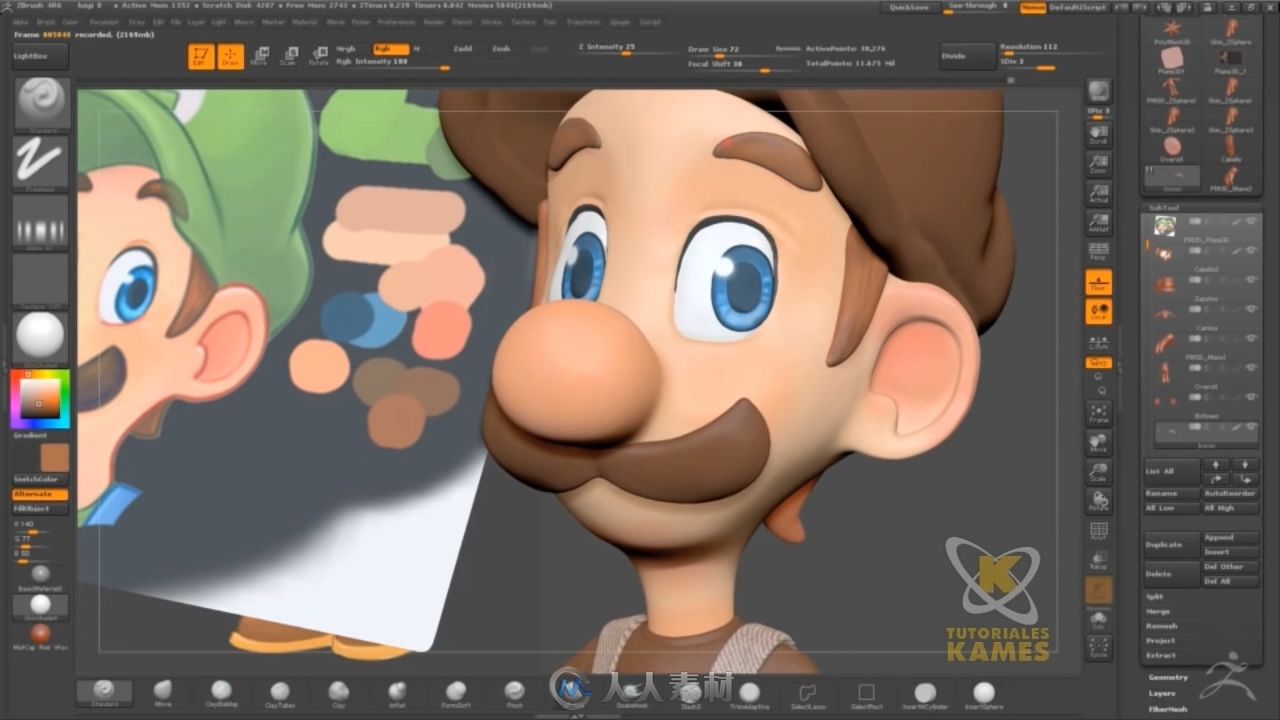Click the Rename subtool button
The height and width of the screenshot is (720, 1280).
click(x=1171, y=494)
